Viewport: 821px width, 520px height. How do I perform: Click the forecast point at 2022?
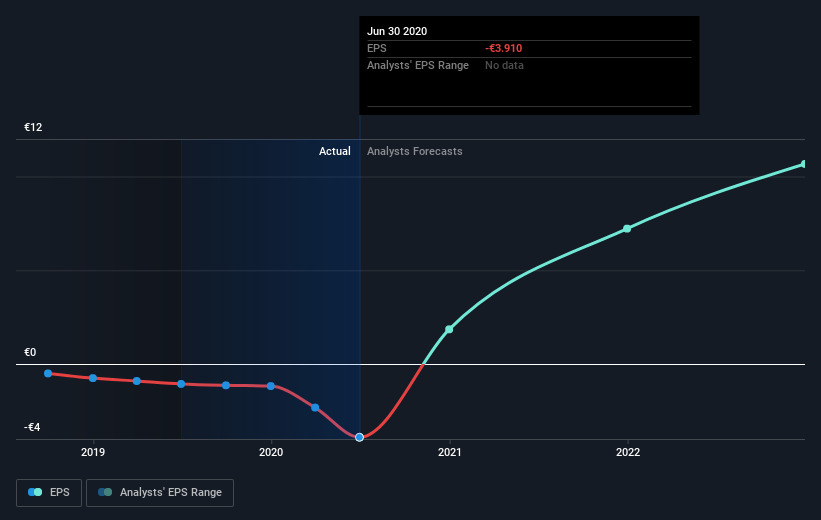point(627,229)
